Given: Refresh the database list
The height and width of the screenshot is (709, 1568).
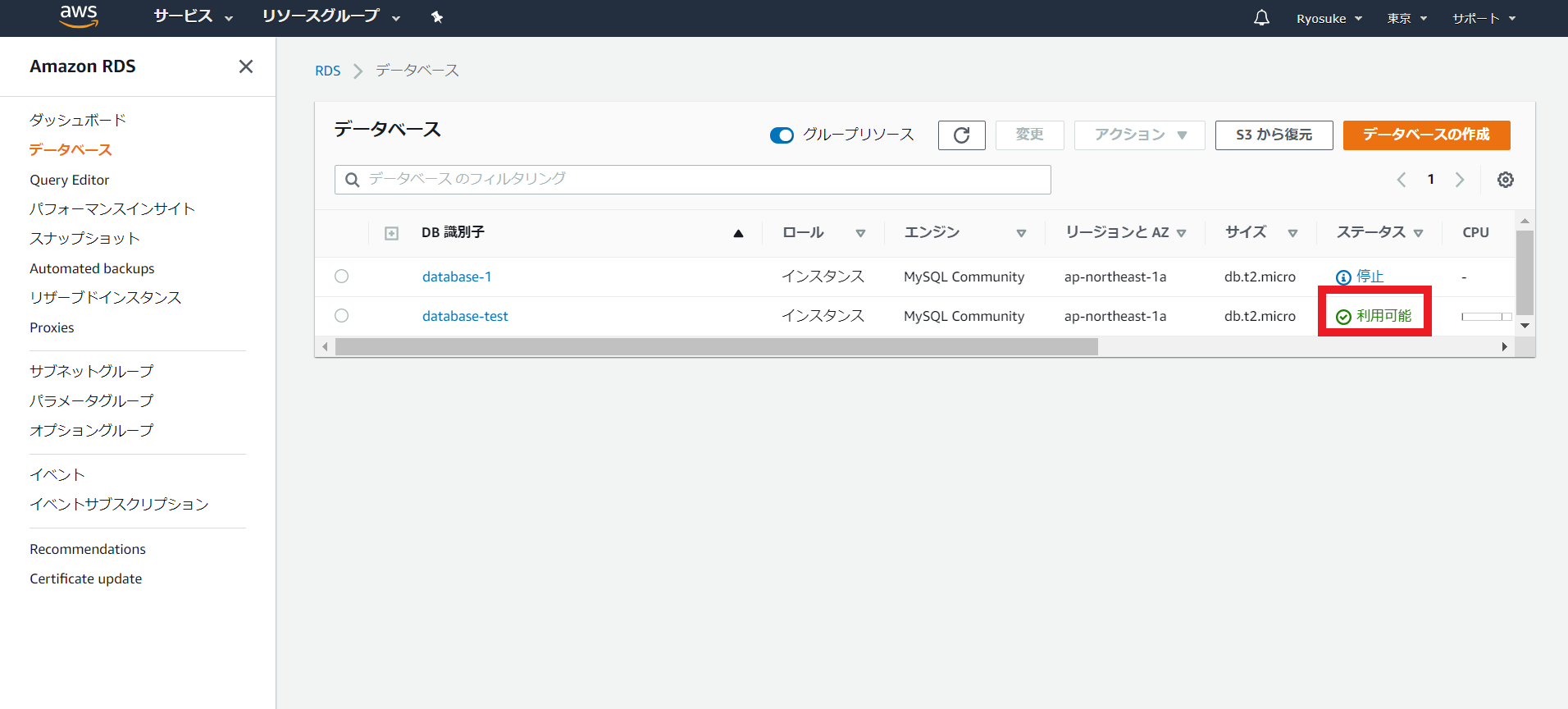Looking at the screenshot, I should click(962, 135).
